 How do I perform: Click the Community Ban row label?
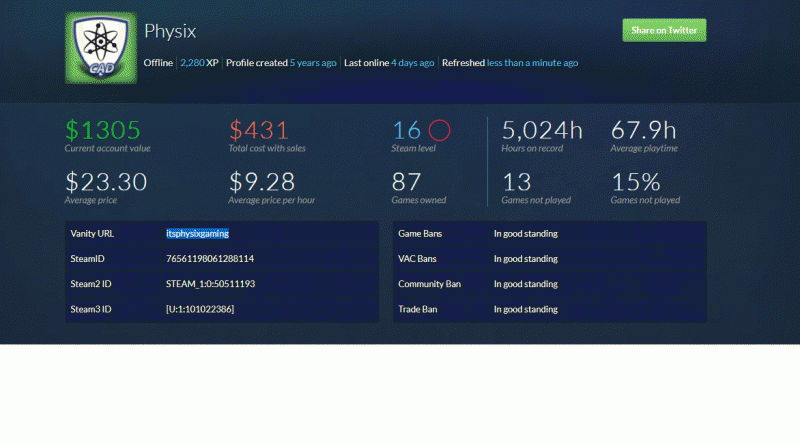[x=430, y=284]
